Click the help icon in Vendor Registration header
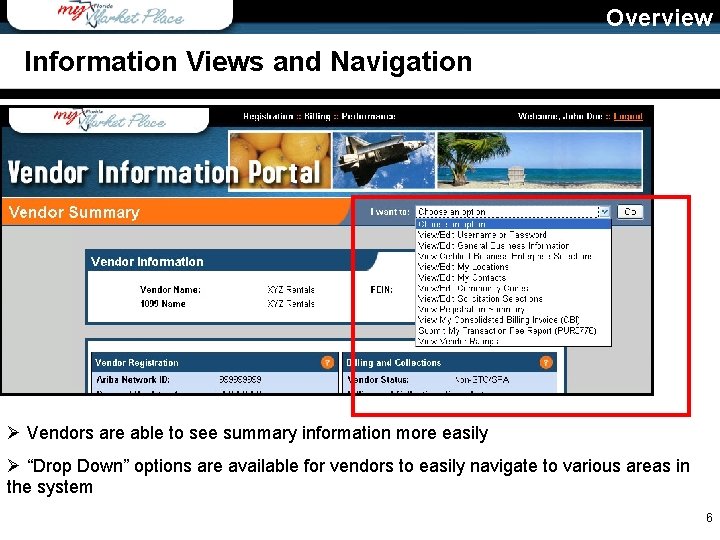The height and width of the screenshot is (540, 720). coord(327,362)
